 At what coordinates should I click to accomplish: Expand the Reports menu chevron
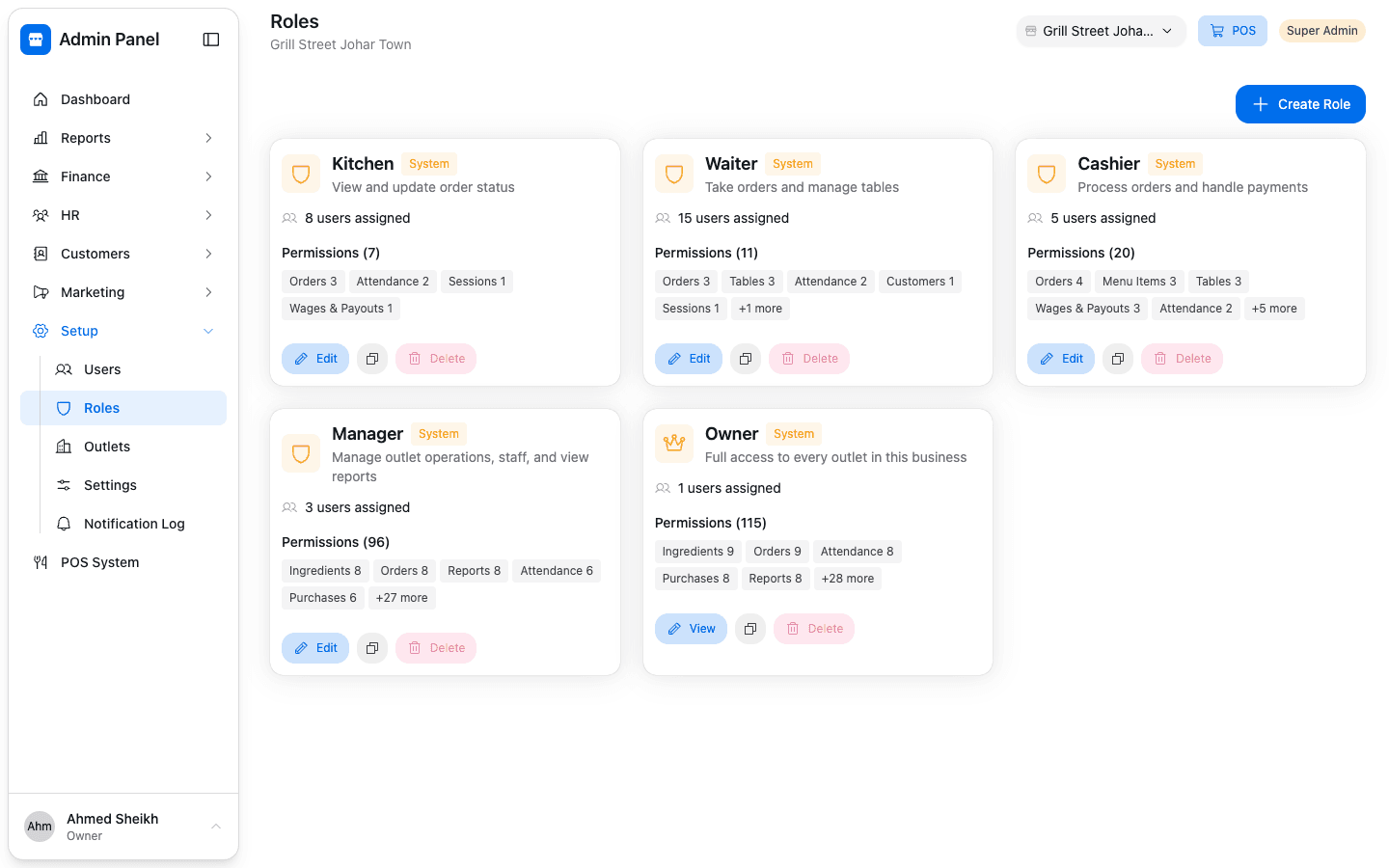click(x=208, y=138)
